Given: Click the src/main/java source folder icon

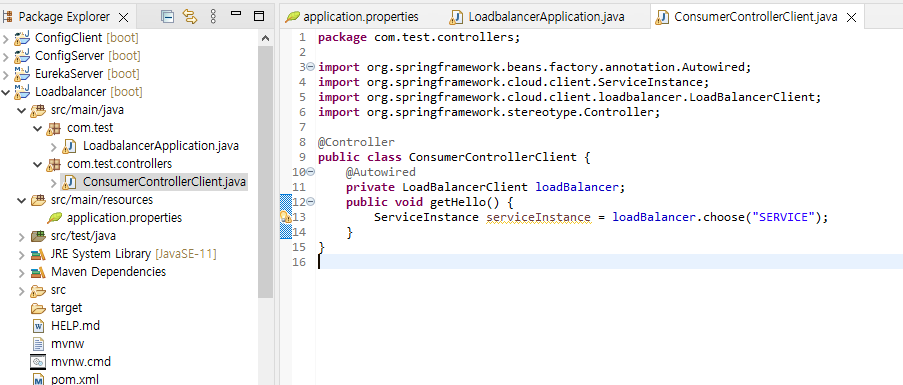Looking at the screenshot, I should 38,110.
